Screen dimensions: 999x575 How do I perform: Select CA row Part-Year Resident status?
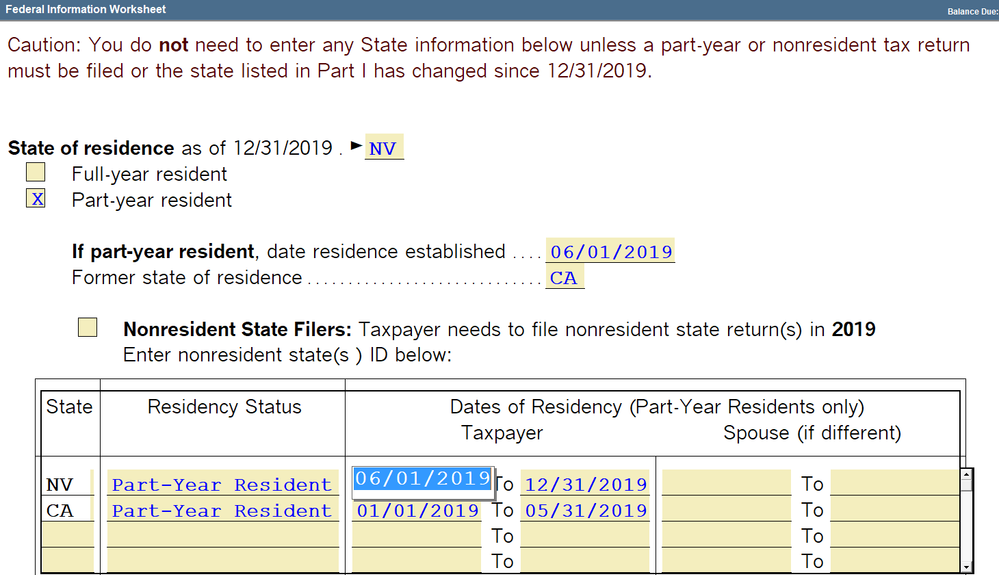point(222,510)
